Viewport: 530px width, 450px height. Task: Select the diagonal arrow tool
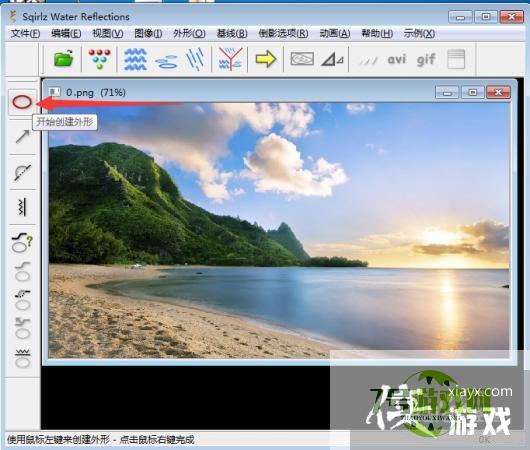(22, 137)
